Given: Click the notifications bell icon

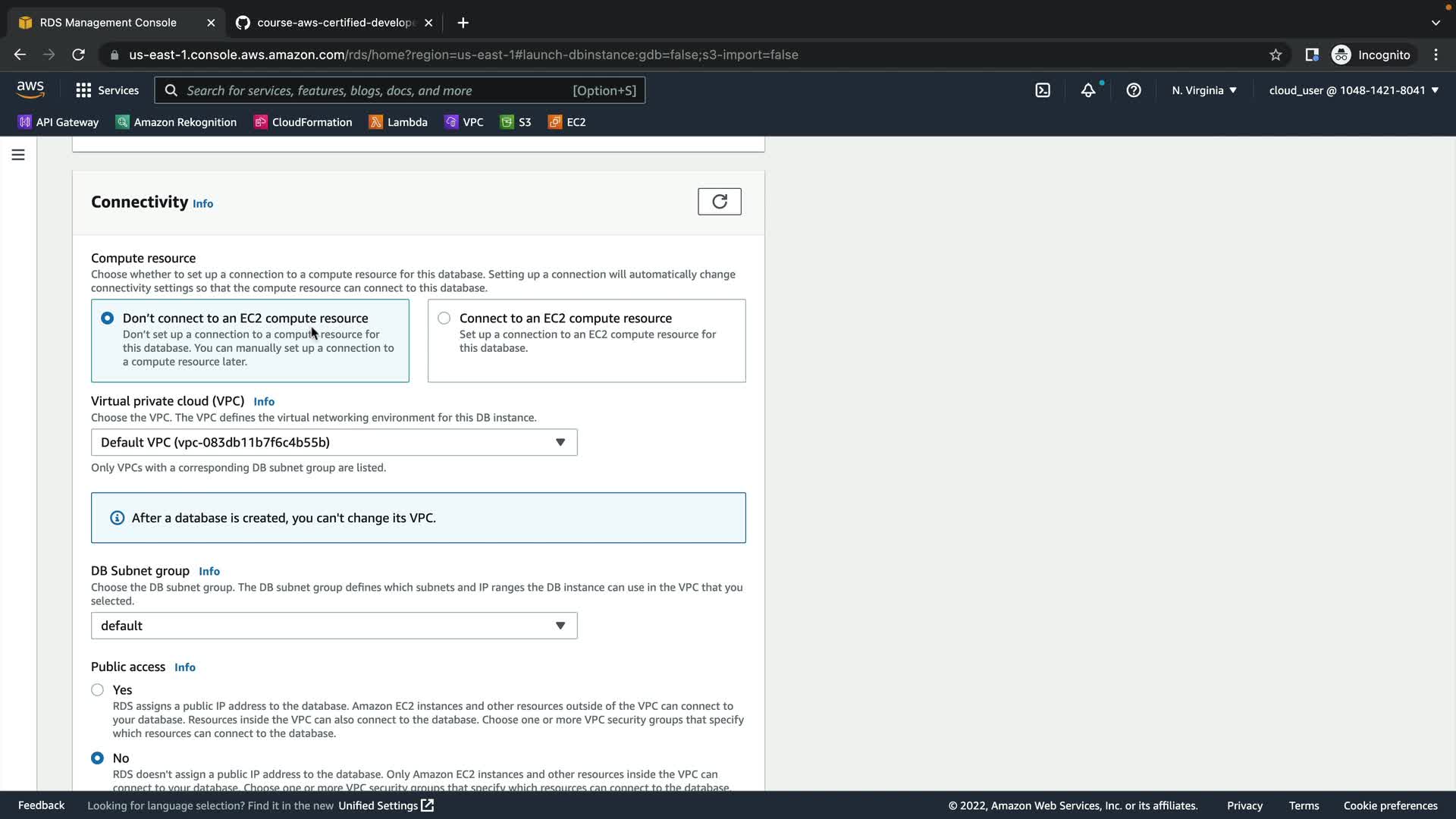Looking at the screenshot, I should coord(1088,90).
